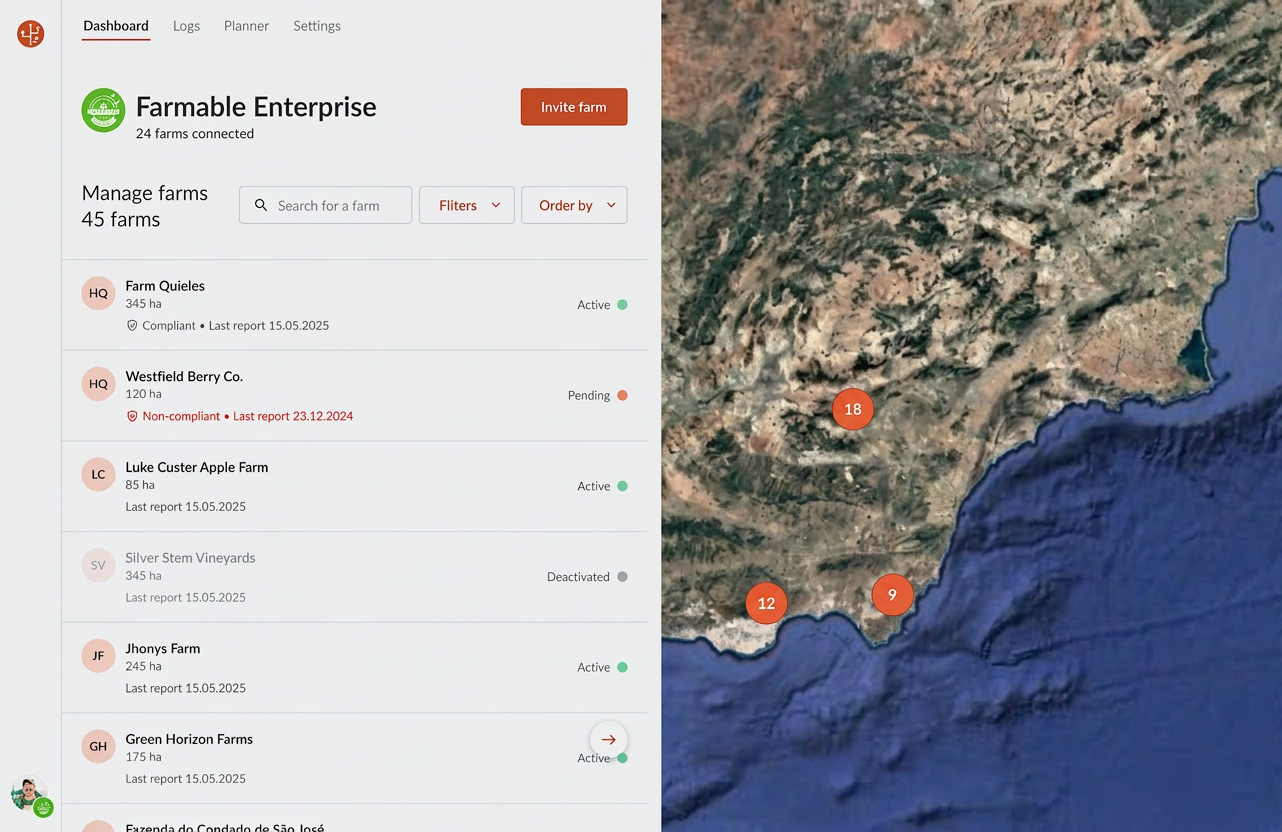The height and width of the screenshot is (832, 1282).
Task: Open the user profile avatar
Action: [29, 794]
